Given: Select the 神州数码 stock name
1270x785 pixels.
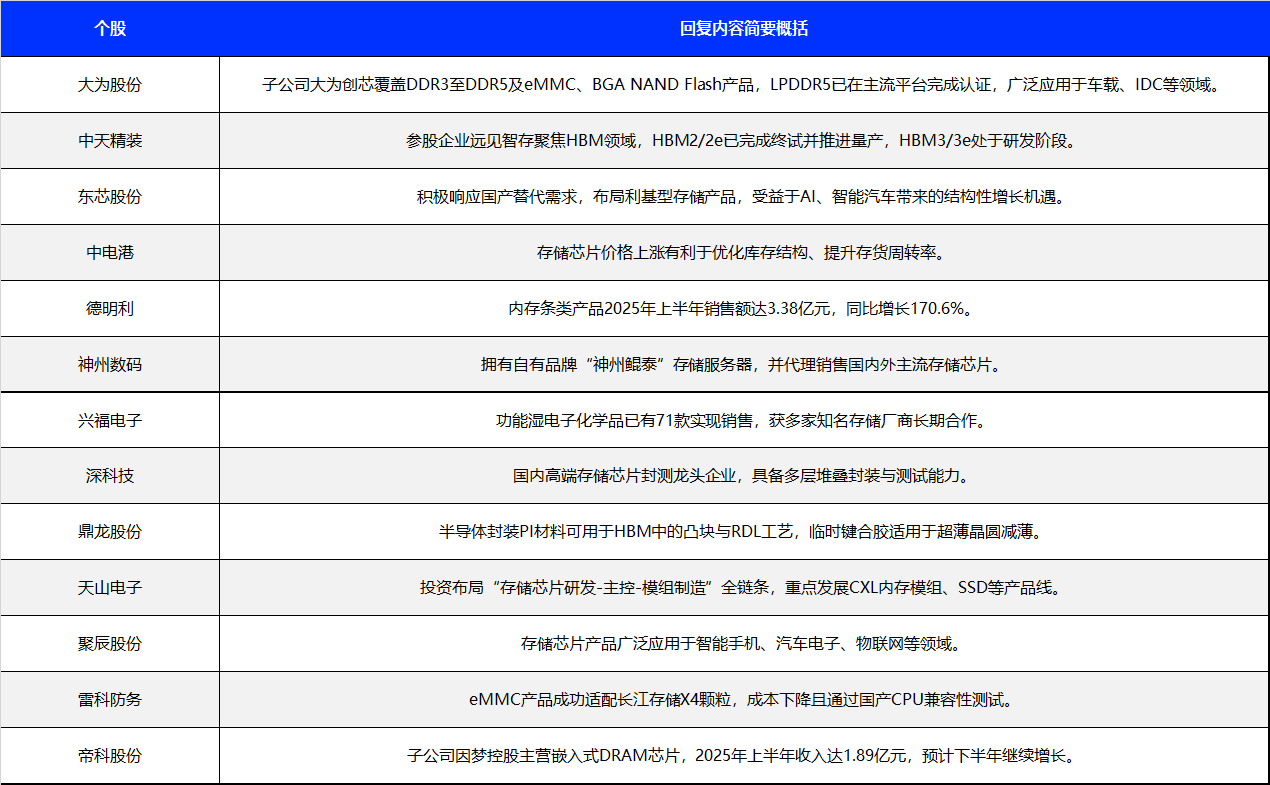Looking at the screenshot, I should (110, 365).
